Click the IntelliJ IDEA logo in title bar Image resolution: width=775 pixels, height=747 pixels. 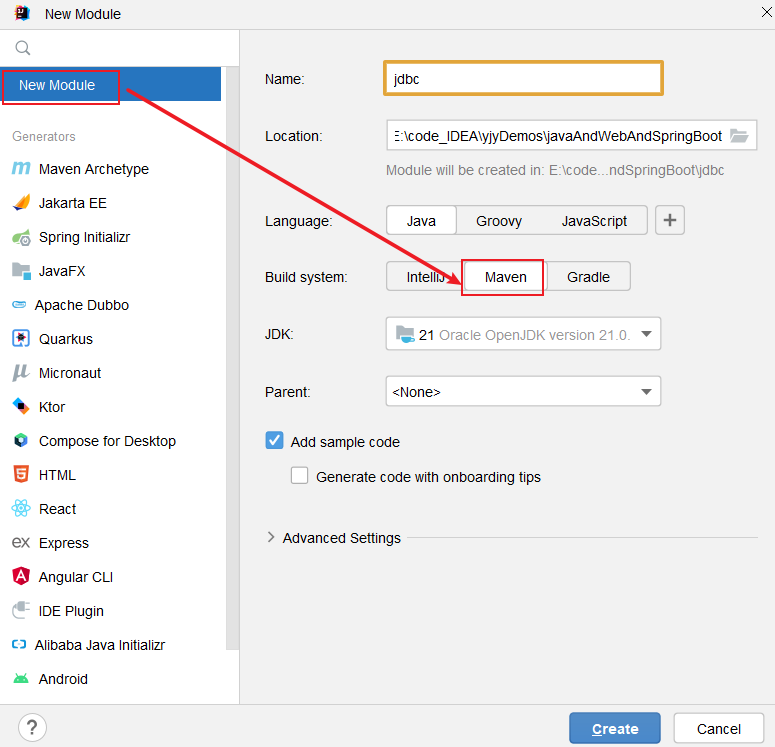coord(22,13)
